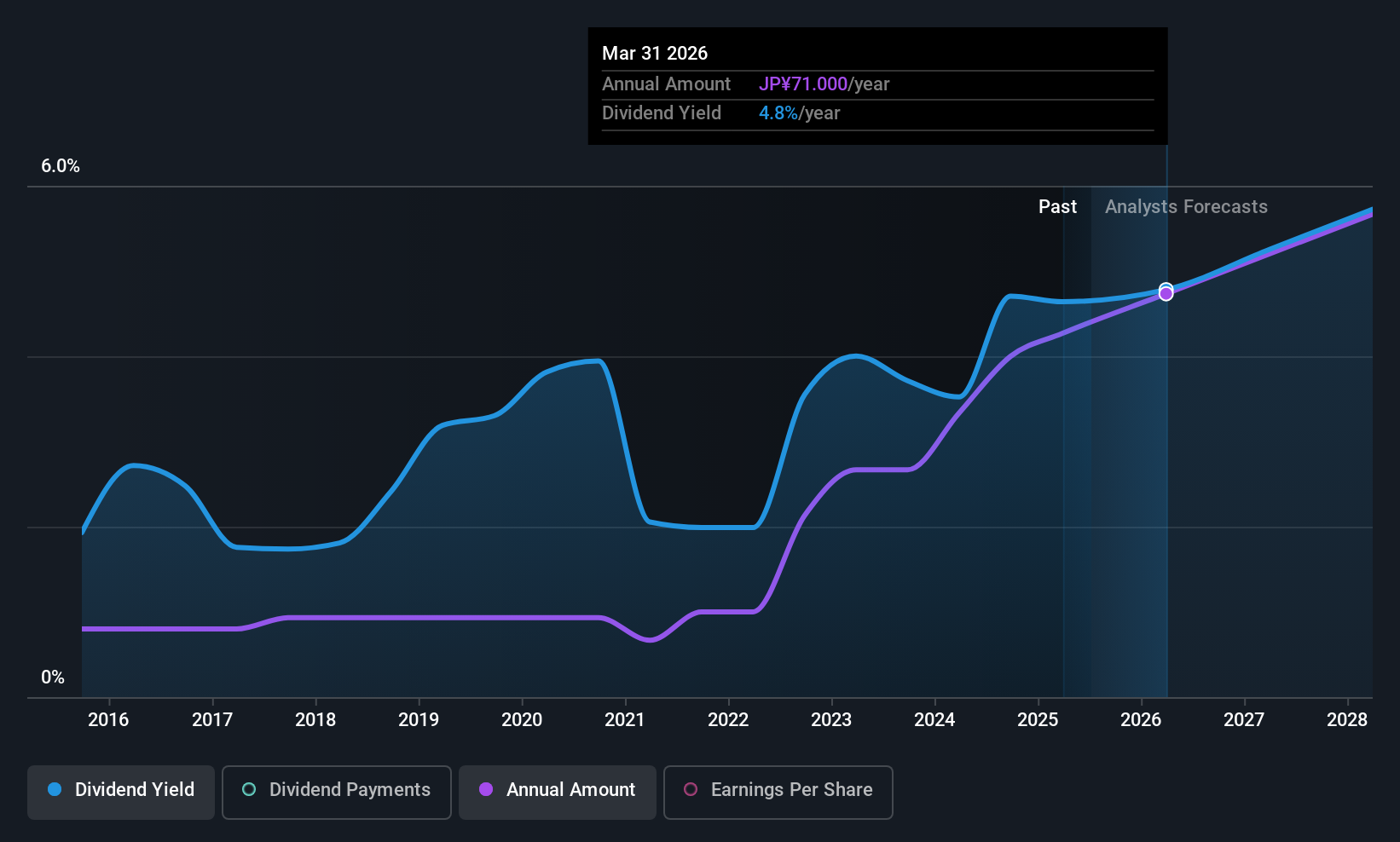
Task: Click the 2028 x-axis year label
Action: coord(1347,719)
